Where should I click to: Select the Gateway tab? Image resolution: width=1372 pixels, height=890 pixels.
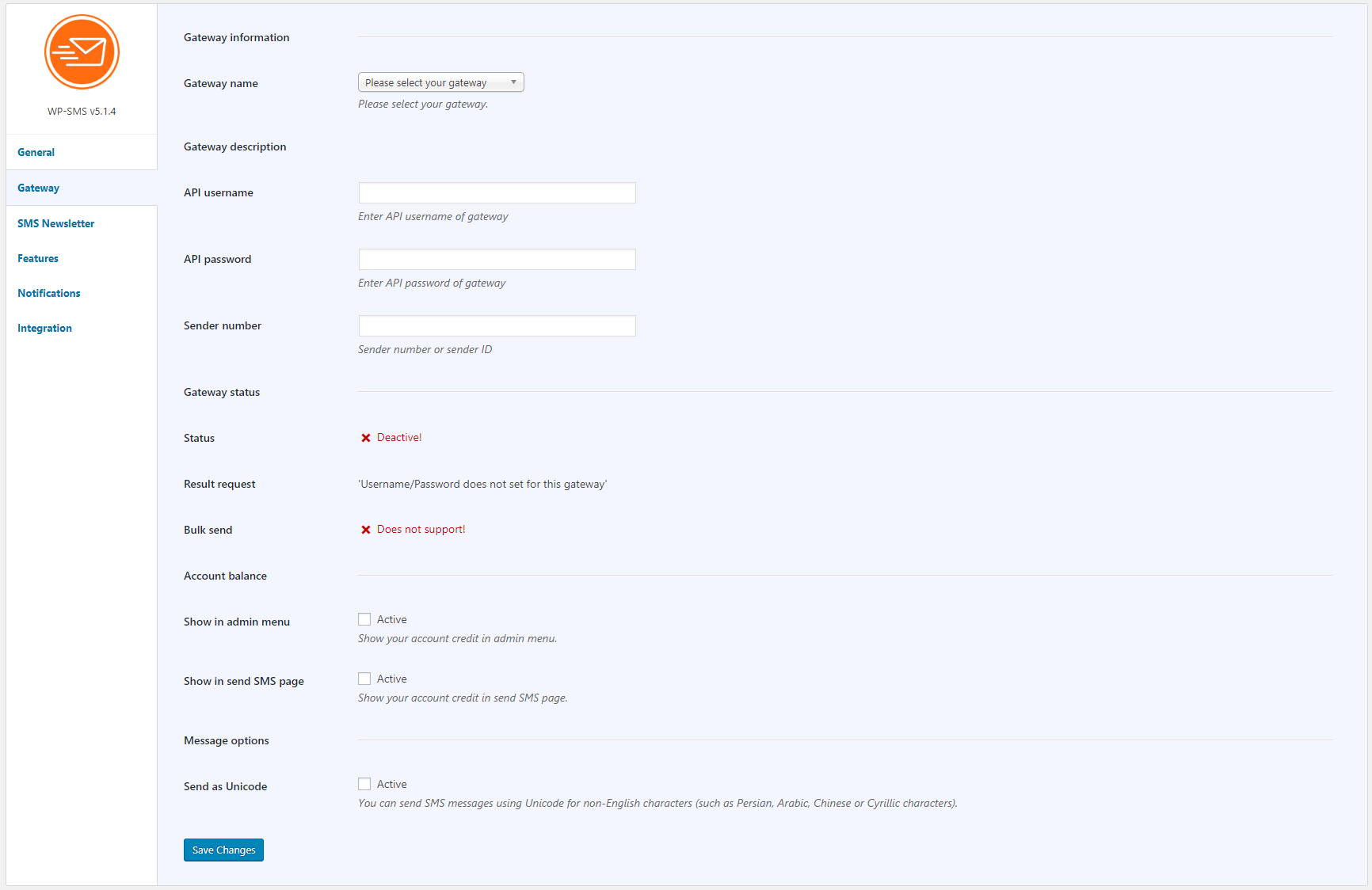tap(82, 188)
